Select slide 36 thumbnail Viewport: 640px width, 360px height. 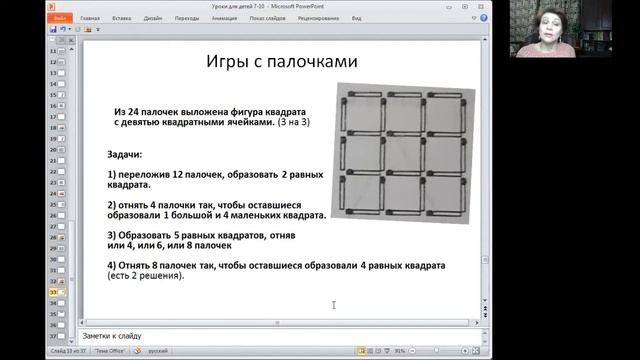(61, 325)
